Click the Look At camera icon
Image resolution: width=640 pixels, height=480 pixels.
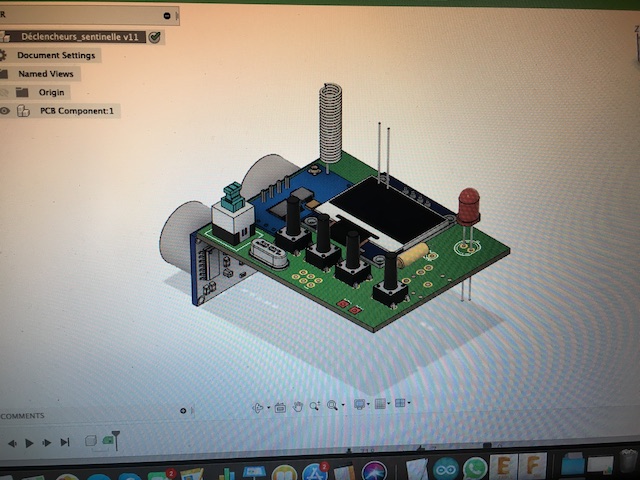tap(279, 407)
